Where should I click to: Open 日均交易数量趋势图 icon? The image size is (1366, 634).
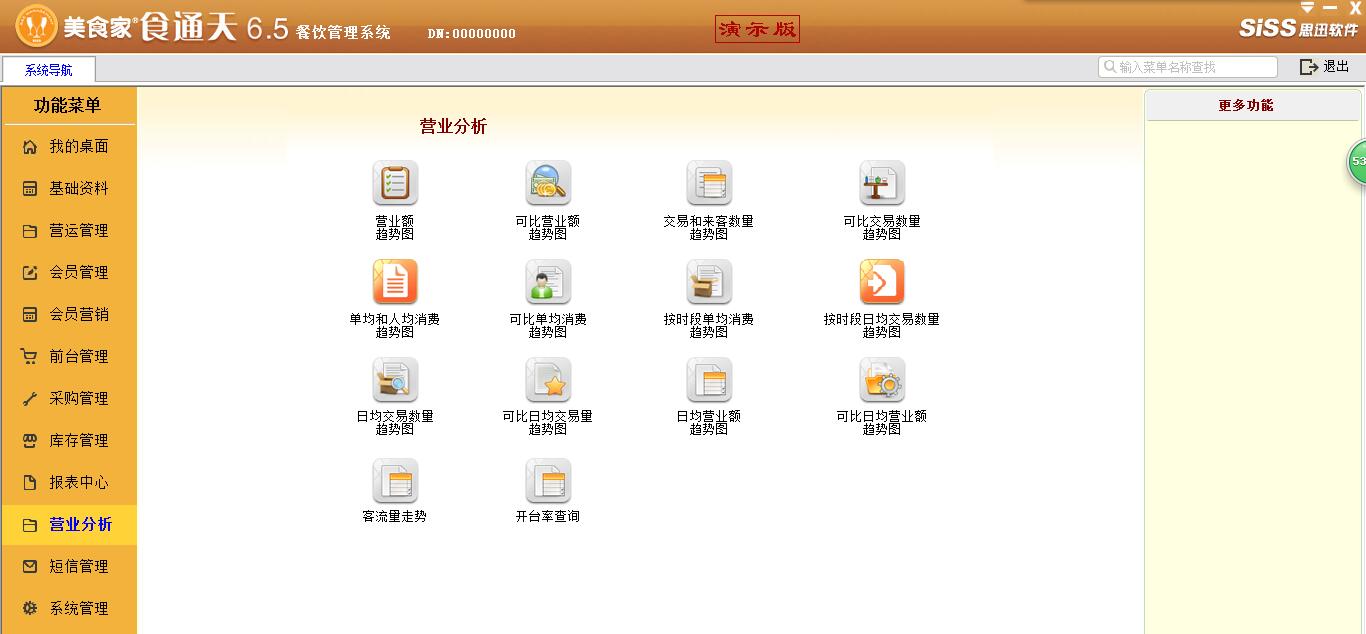click(x=395, y=380)
